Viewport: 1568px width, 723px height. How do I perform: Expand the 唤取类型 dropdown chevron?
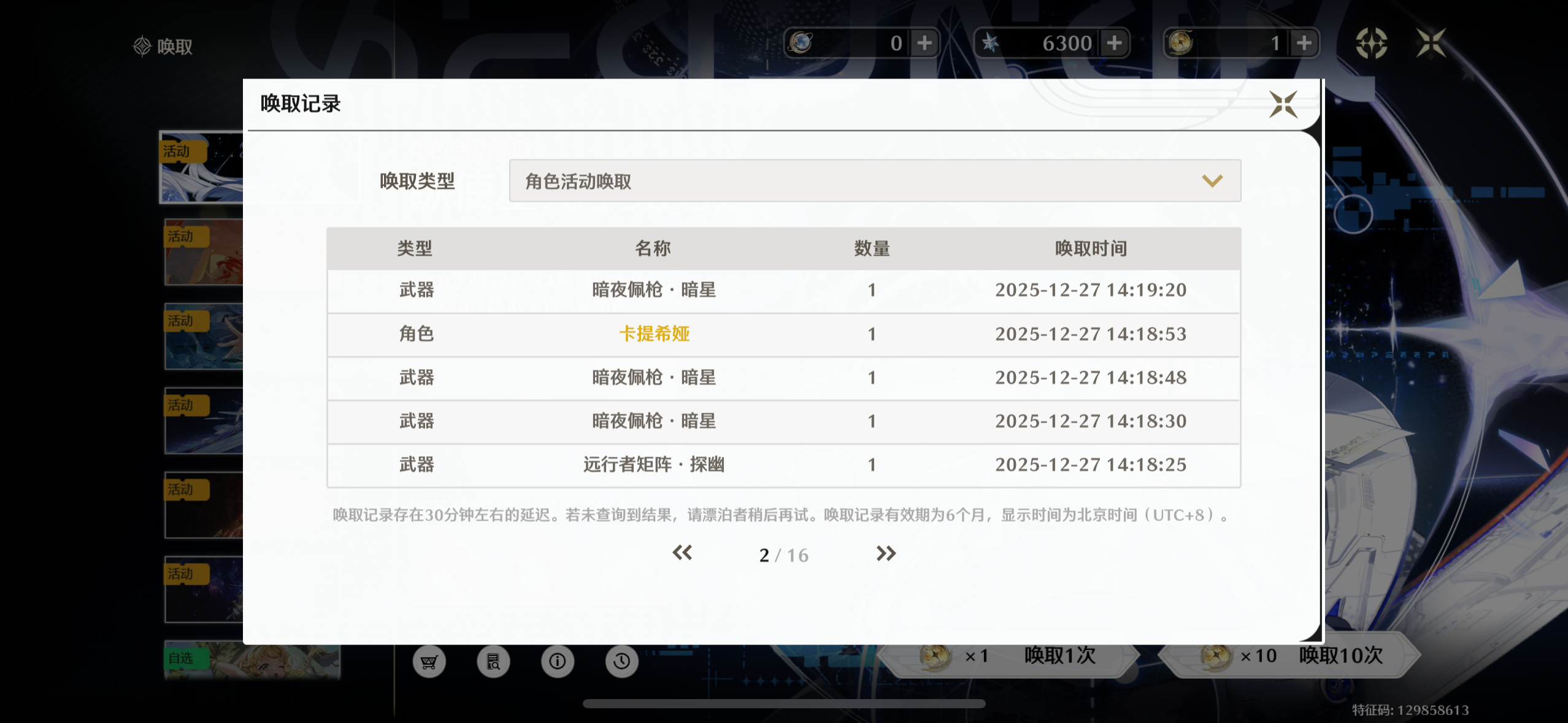tap(1212, 181)
